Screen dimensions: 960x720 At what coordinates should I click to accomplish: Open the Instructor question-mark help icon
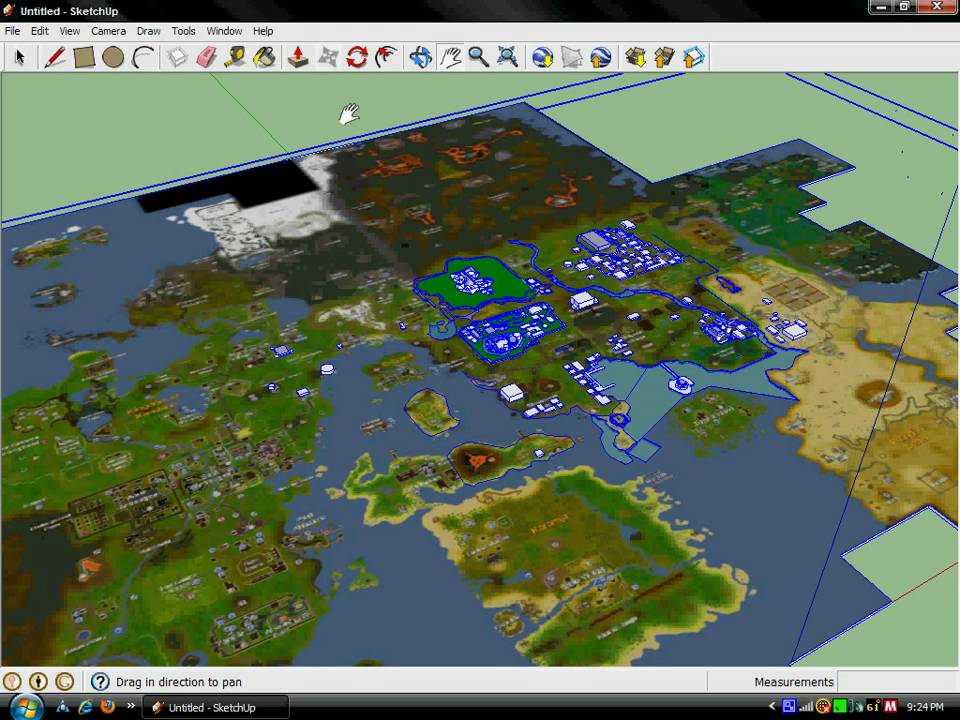(x=100, y=681)
